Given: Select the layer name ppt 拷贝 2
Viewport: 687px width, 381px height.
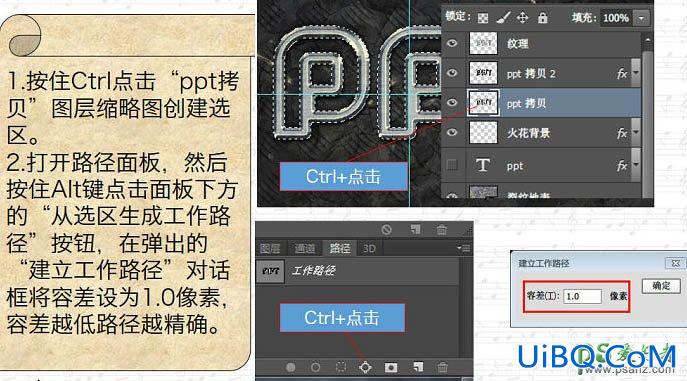Looking at the screenshot, I should [x=531, y=74].
